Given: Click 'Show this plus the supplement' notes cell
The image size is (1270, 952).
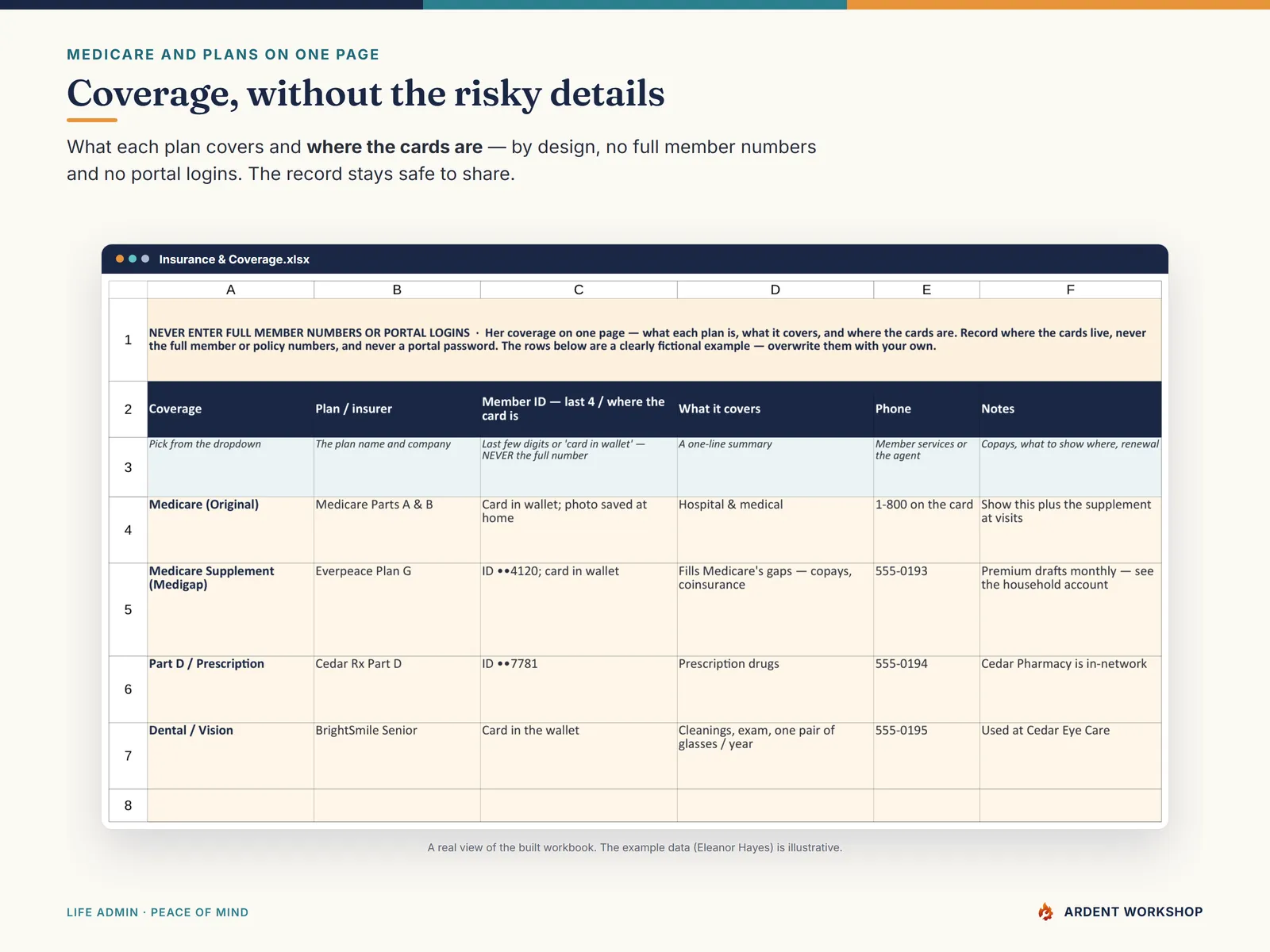Looking at the screenshot, I should point(1071,530).
